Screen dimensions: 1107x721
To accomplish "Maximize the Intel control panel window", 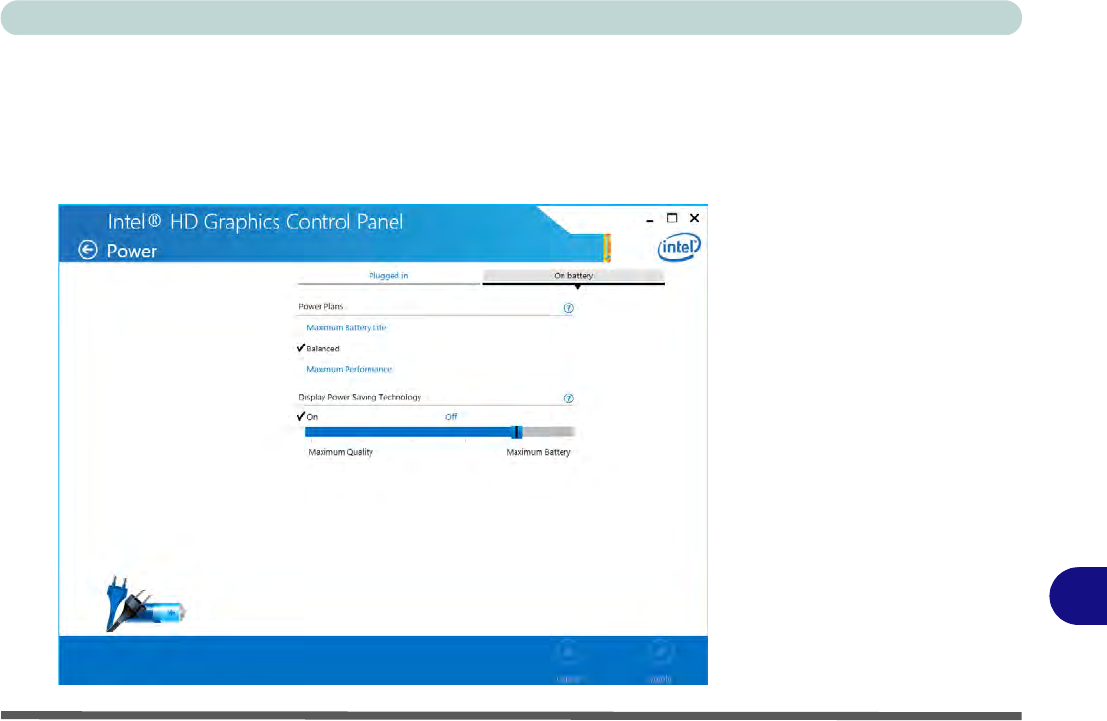I will coord(672,218).
